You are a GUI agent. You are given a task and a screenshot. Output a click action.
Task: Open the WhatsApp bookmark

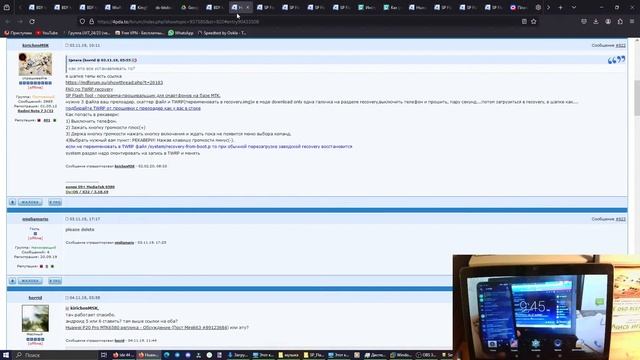click(x=180, y=33)
